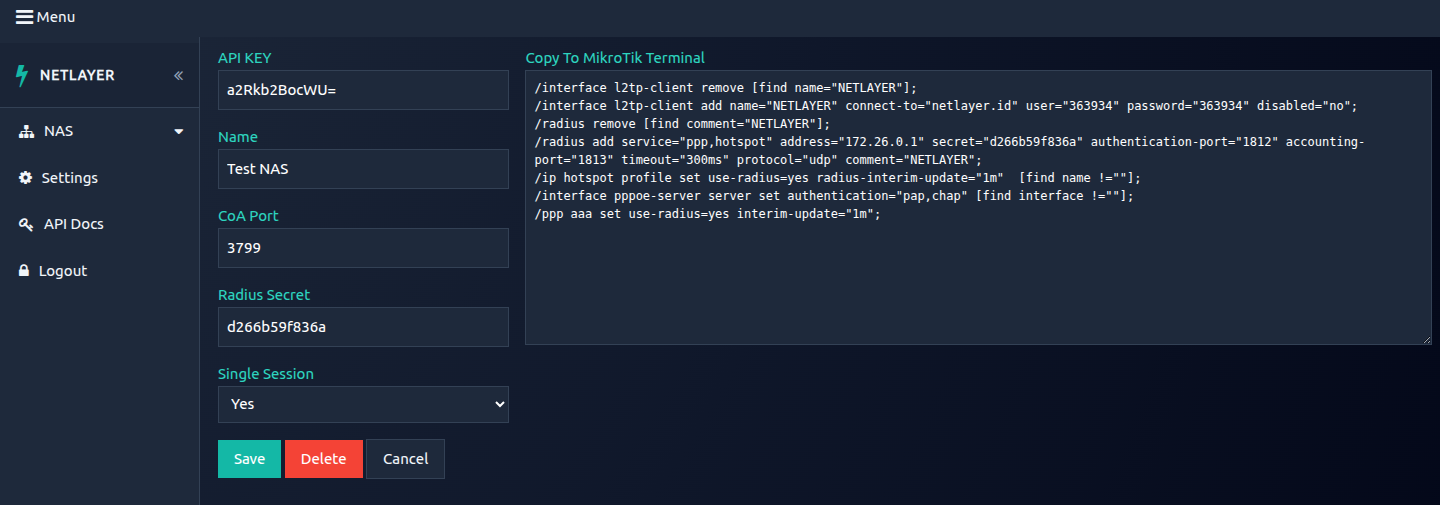Viewport: 1440px width, 505px height.
Task: Open the hamburger Menu icon
Action: tap(25, 17)
